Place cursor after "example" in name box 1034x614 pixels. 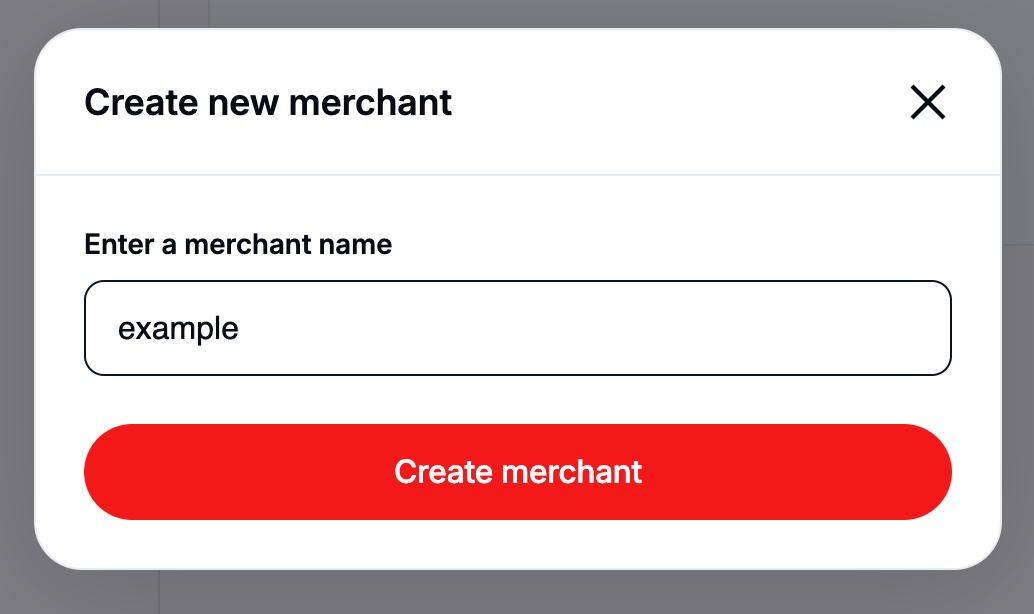pos(241,329)
